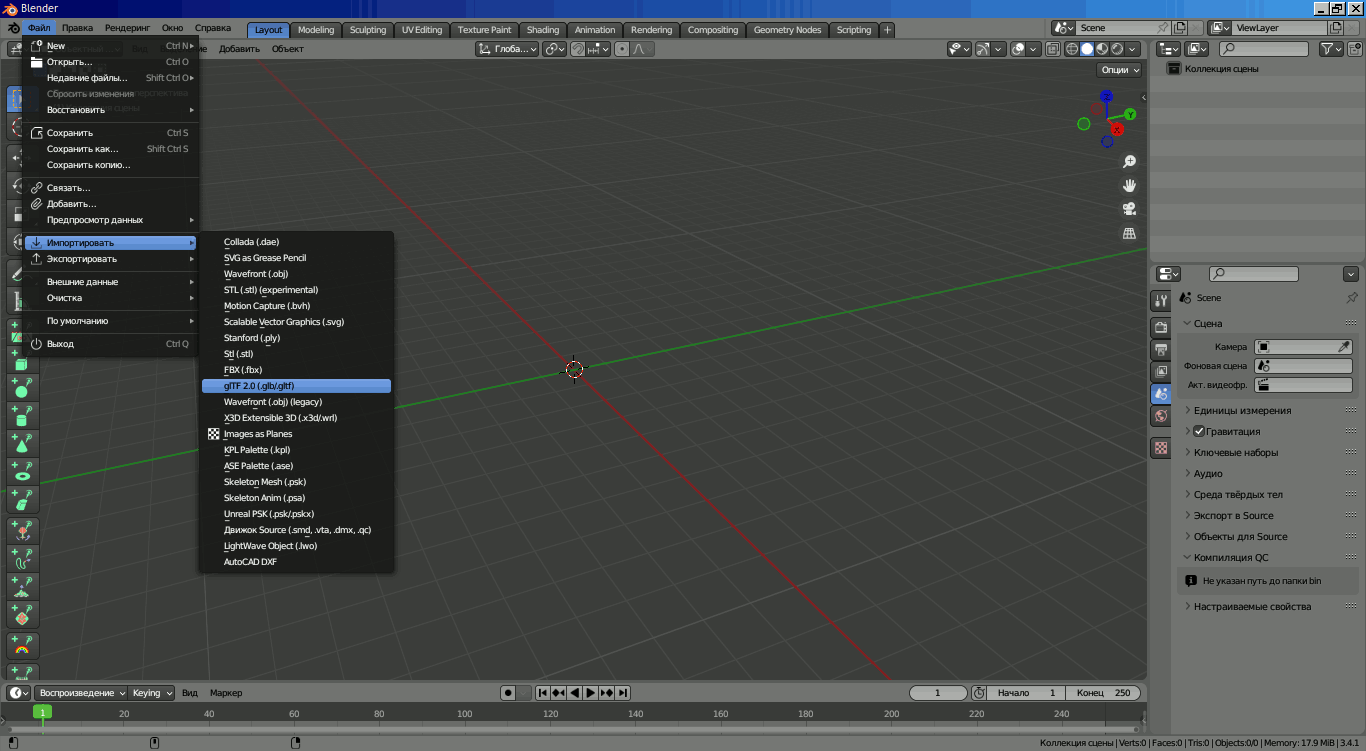Toggle the auto keying record button
The height and width of the screenshot is (751, 1366).
pos(508,693)
